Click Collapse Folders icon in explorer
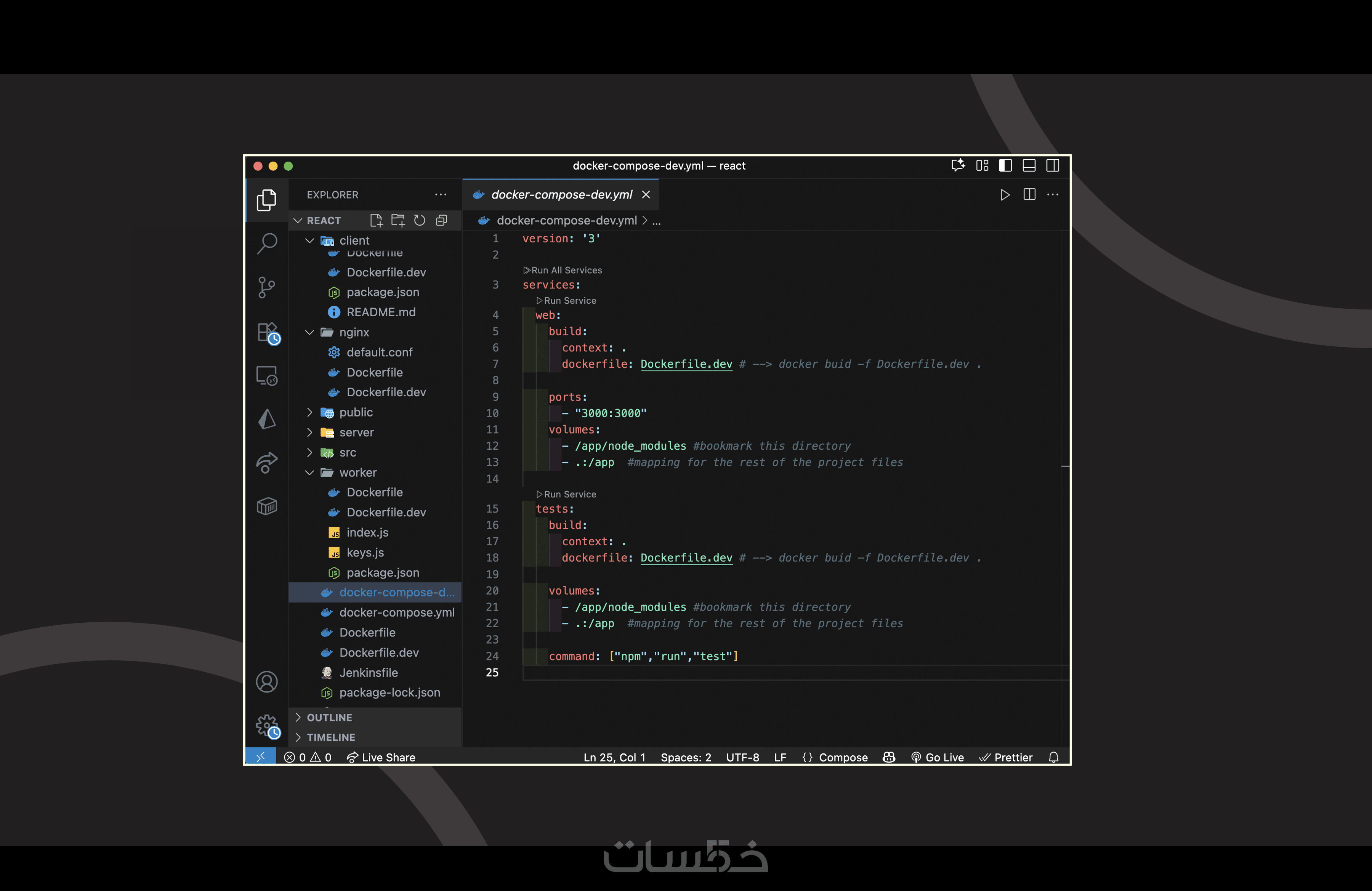 click(x=442, y=220)
